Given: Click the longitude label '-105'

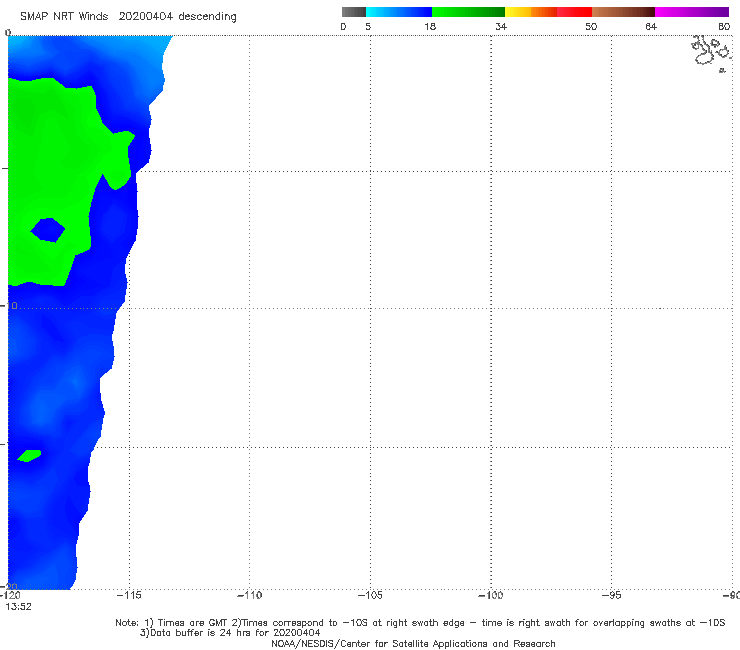Looking at the screenshot, I should pyautogui.click(x=370, y=595).
